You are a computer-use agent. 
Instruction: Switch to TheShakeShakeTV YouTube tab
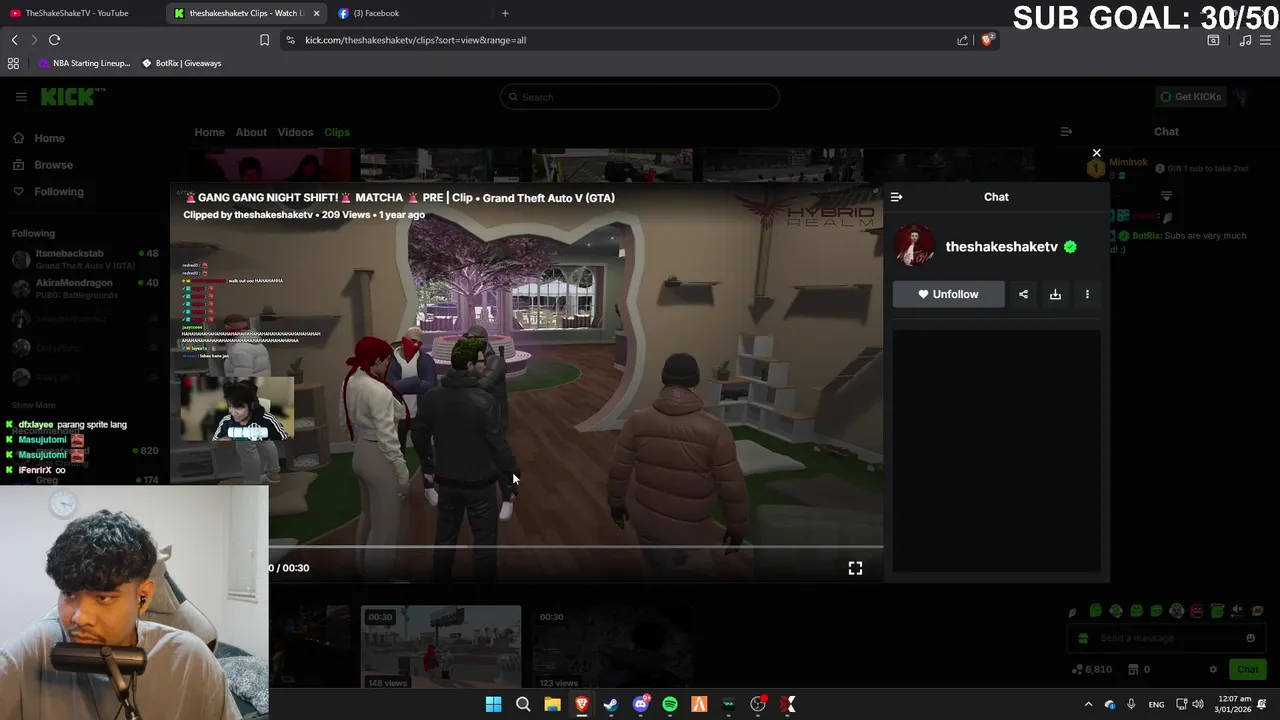tap(77, 13)
